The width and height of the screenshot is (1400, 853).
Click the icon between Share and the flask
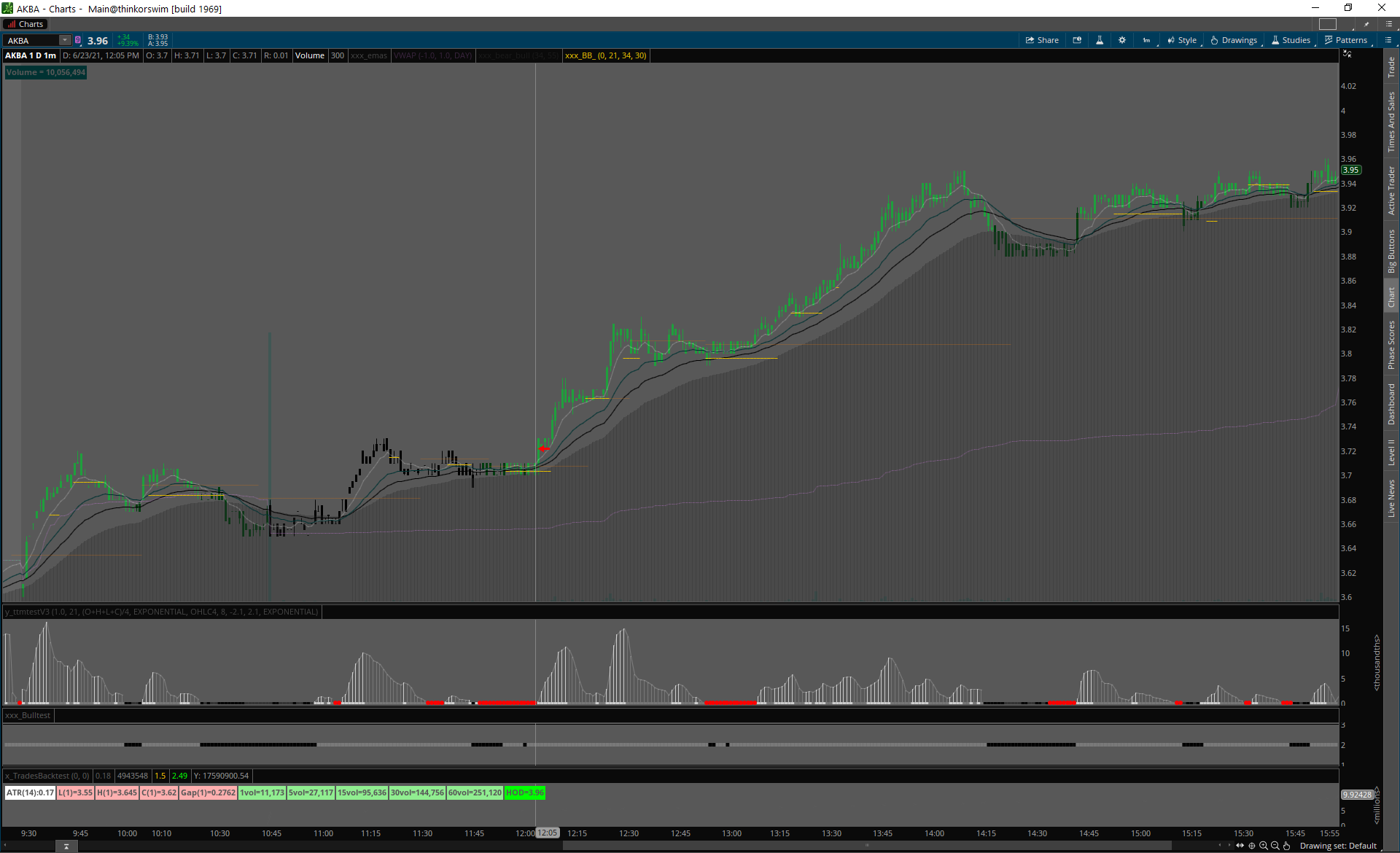click(1077, 40)
